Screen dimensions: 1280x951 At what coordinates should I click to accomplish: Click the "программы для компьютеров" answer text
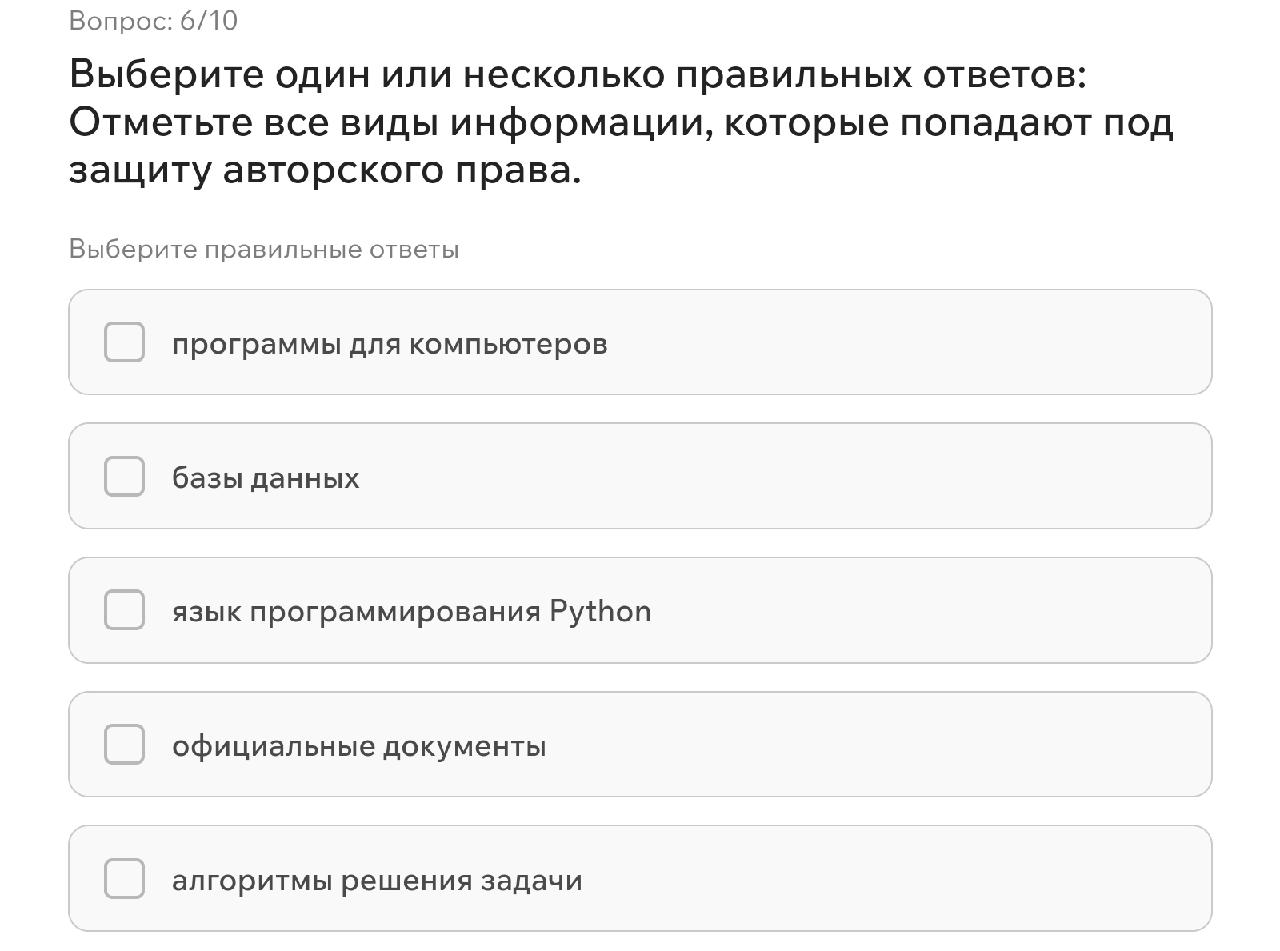[389, 344]
